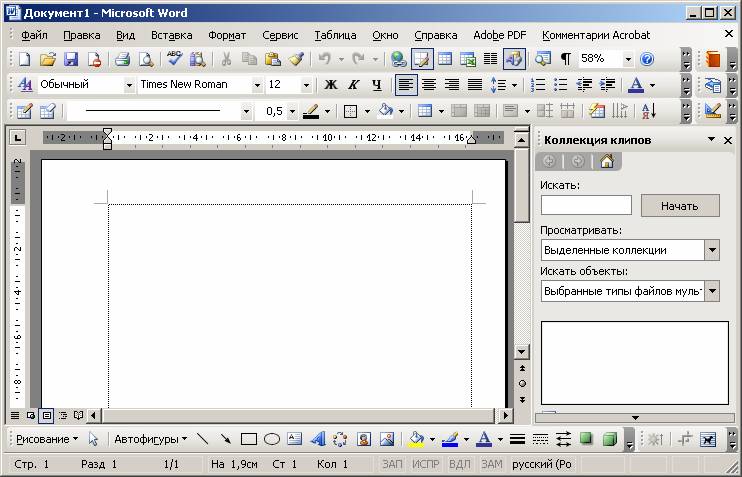This screenshot has width=742, height=477.
Task: Insert Excel worksheet icon
Action: (x=468, y=59)
